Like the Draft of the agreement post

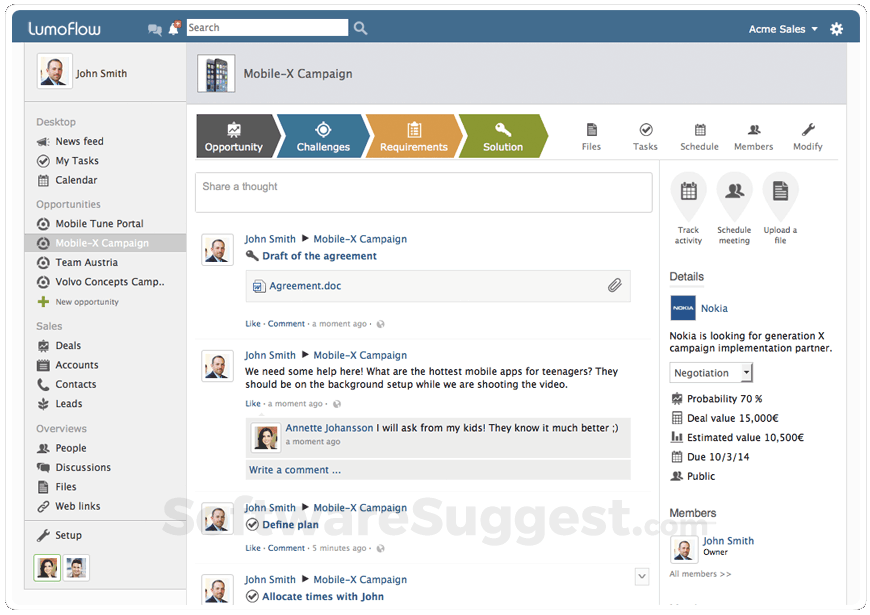click(x=253, y=324)
